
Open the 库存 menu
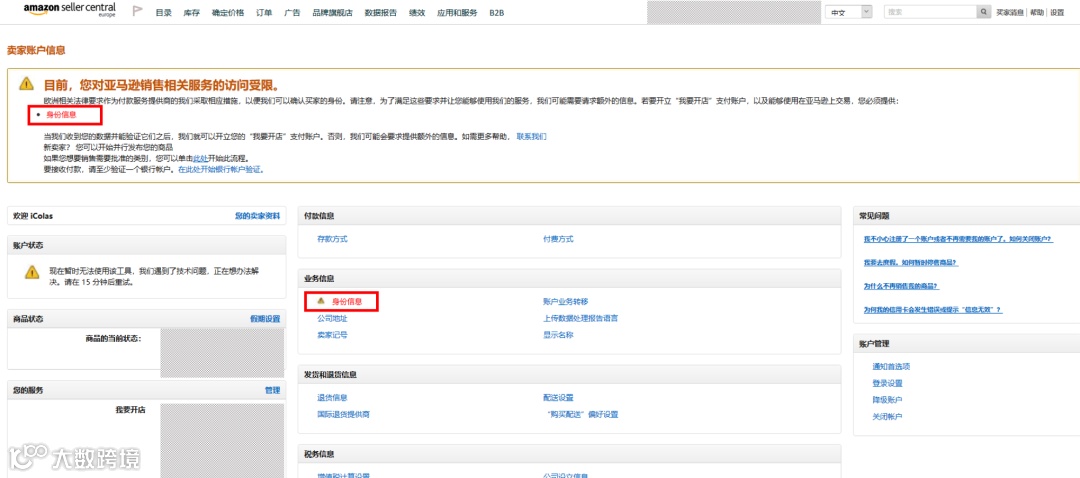coord(191,12)
